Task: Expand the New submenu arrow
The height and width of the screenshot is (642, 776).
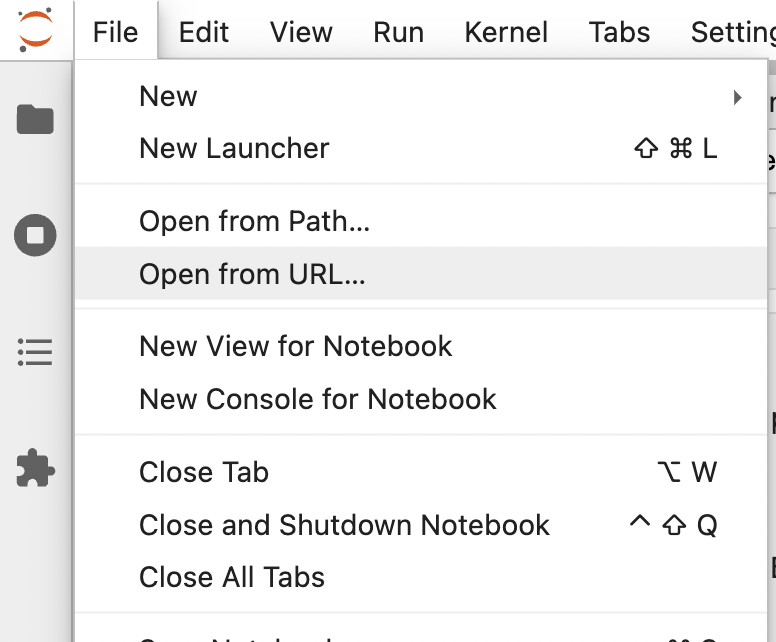Action: (737, 98)
